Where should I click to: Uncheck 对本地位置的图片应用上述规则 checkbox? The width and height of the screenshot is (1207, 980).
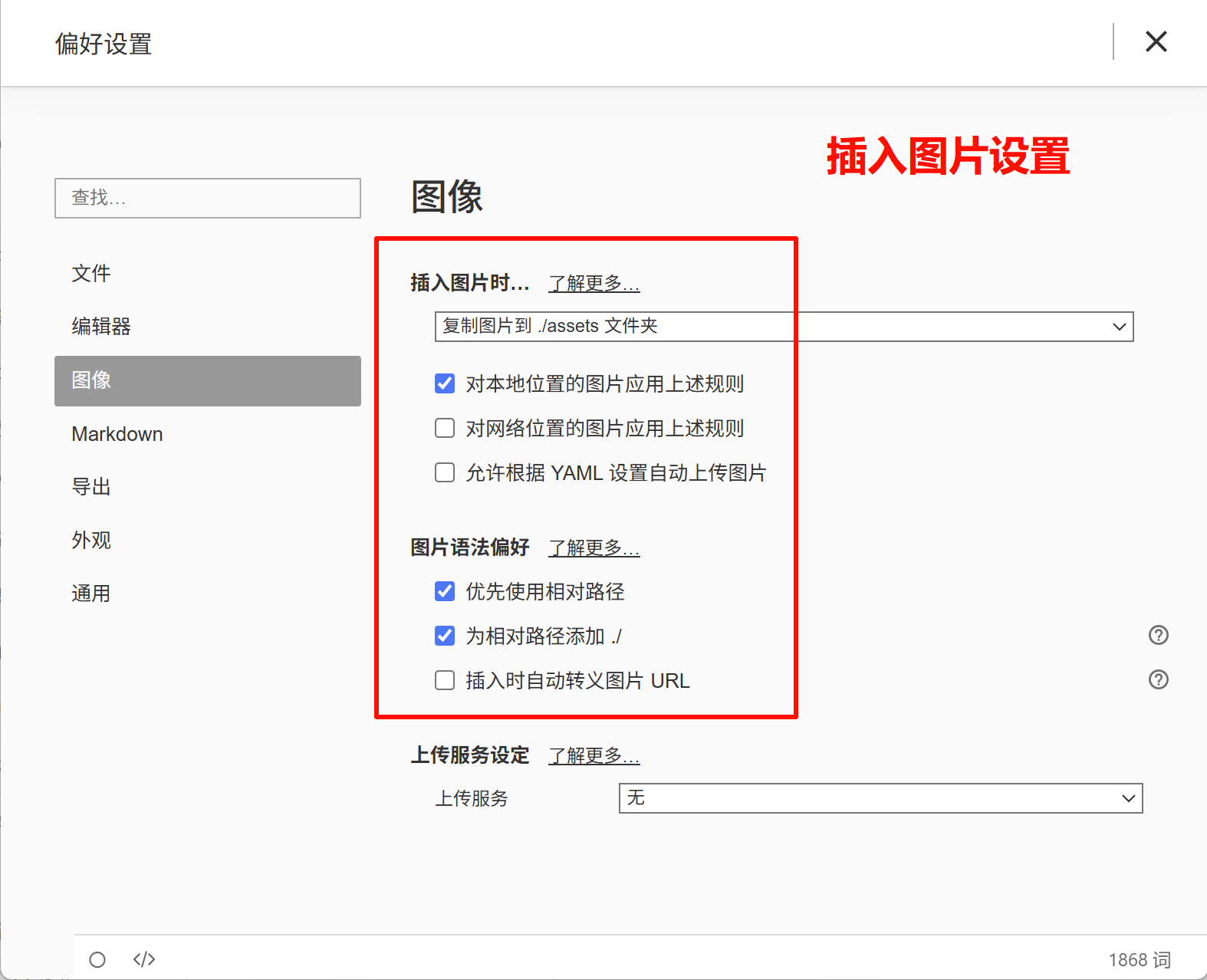445,383
